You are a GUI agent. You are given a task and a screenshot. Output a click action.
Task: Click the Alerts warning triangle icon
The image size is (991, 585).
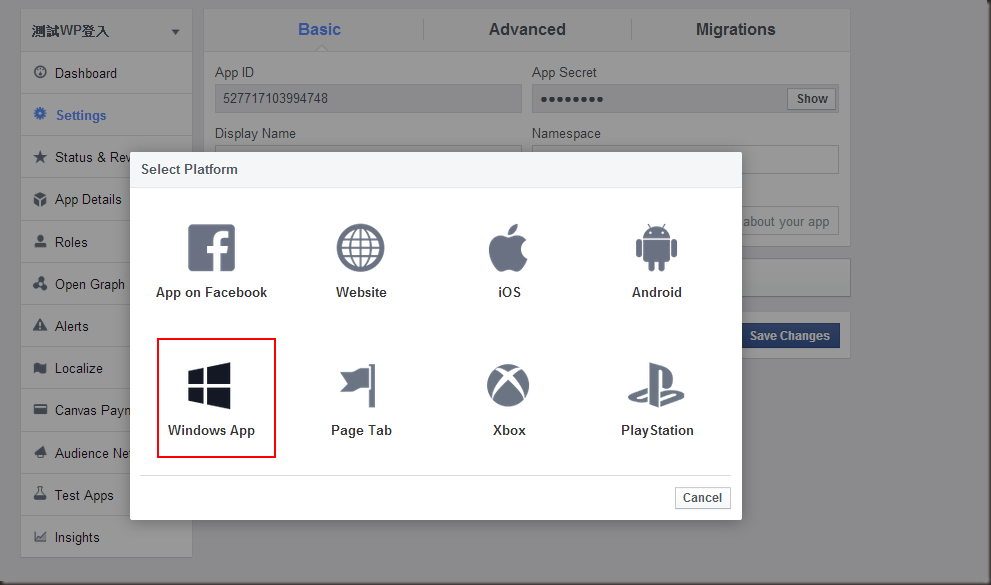point(40,325)
